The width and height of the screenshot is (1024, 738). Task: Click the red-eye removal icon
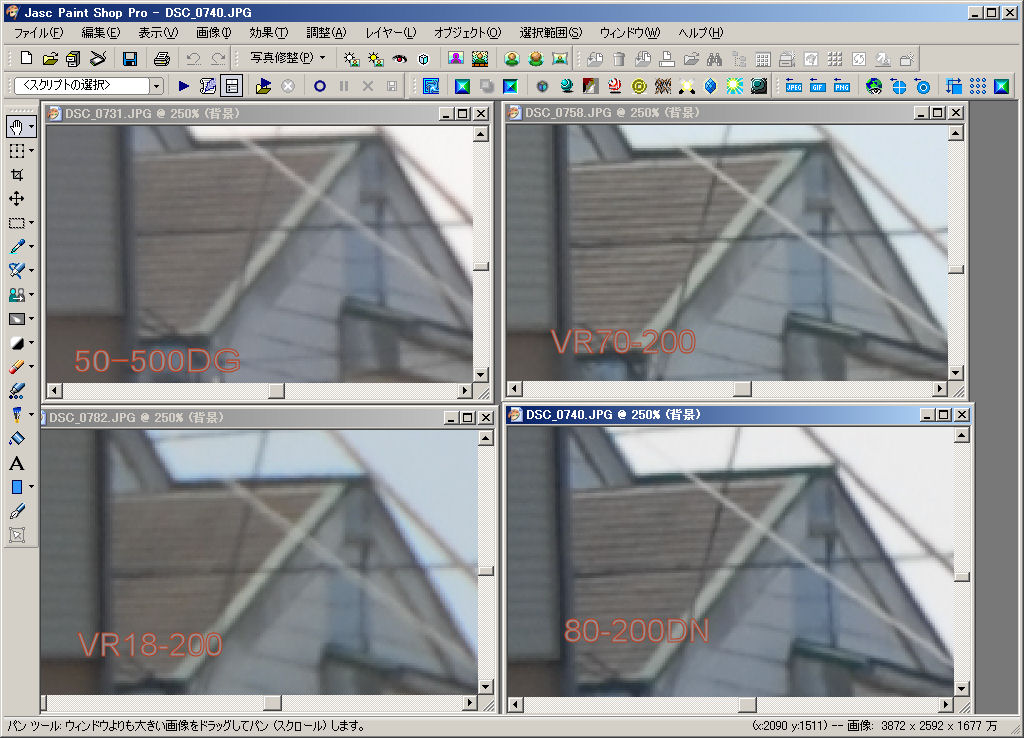click(400, 59)
